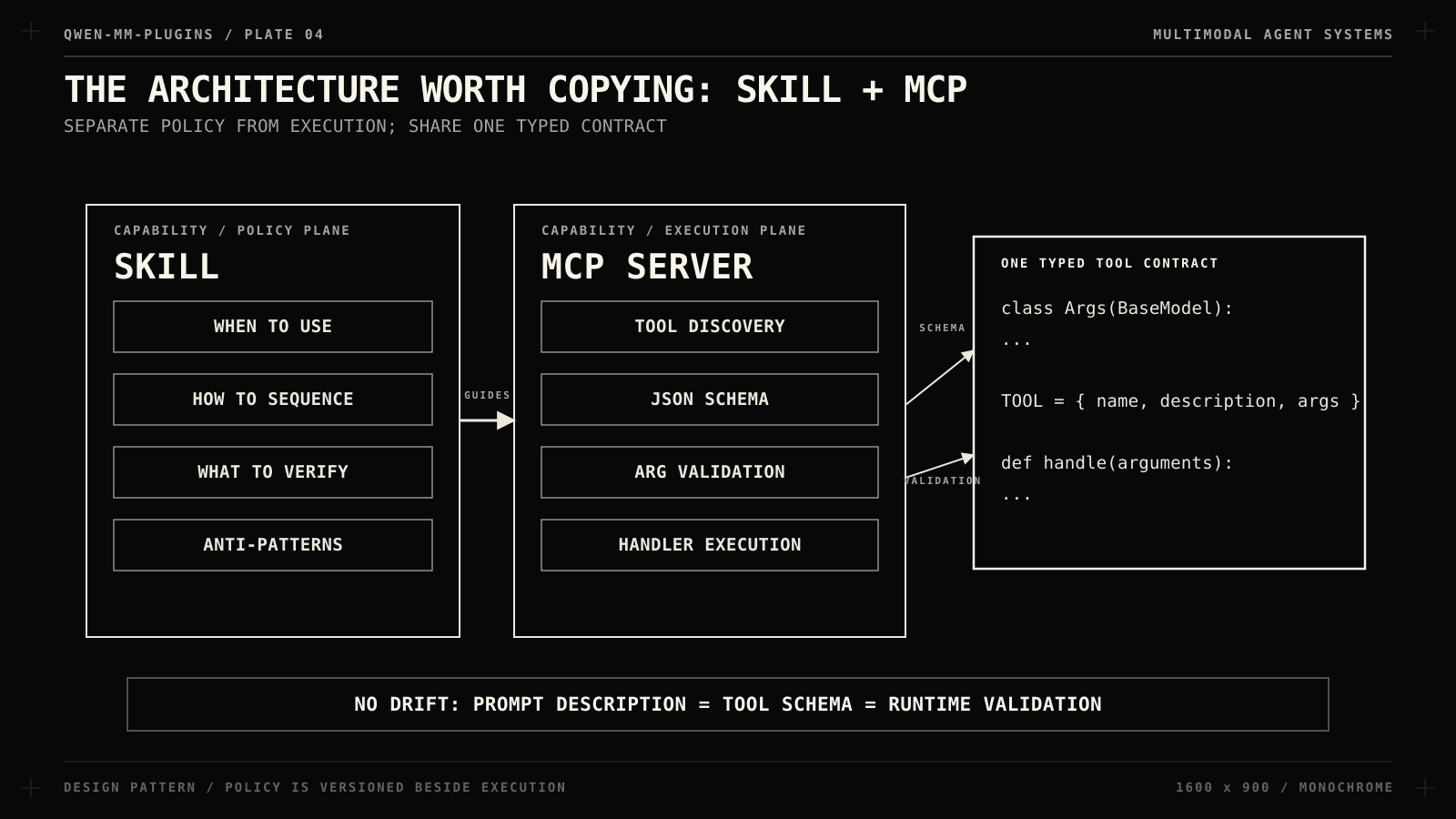1456x819 pixels.
Task: Click the CAPABILITY / POLICY PLANE label
Action: tap(232, 230)
